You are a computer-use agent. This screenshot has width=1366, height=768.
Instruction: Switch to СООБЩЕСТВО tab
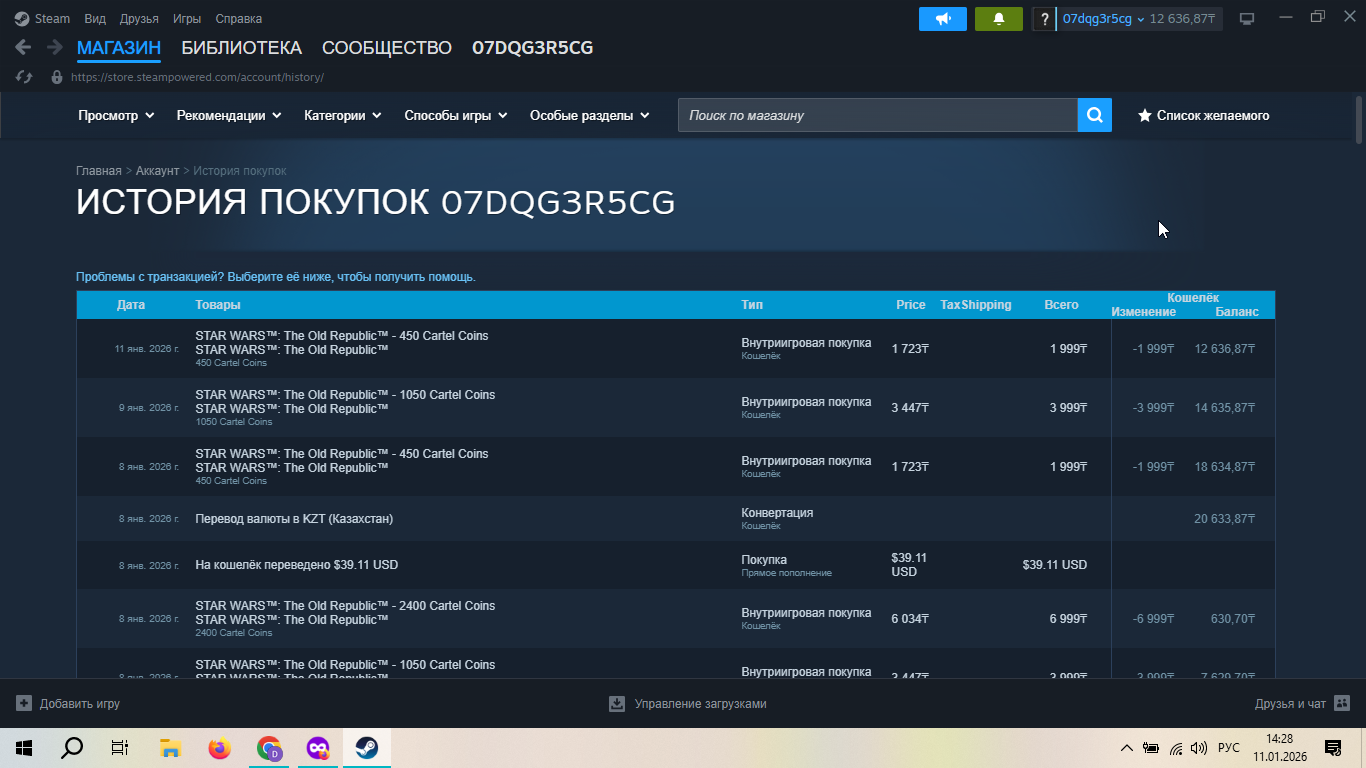(387, 48)
